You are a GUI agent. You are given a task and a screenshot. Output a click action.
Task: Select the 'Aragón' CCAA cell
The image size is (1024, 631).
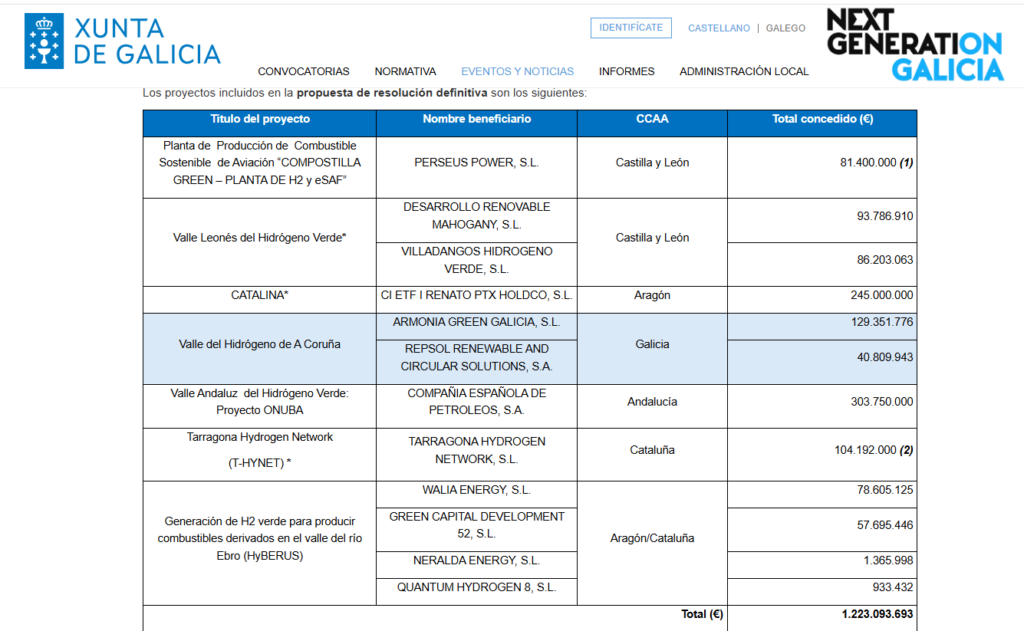click(x=652, y=300)
